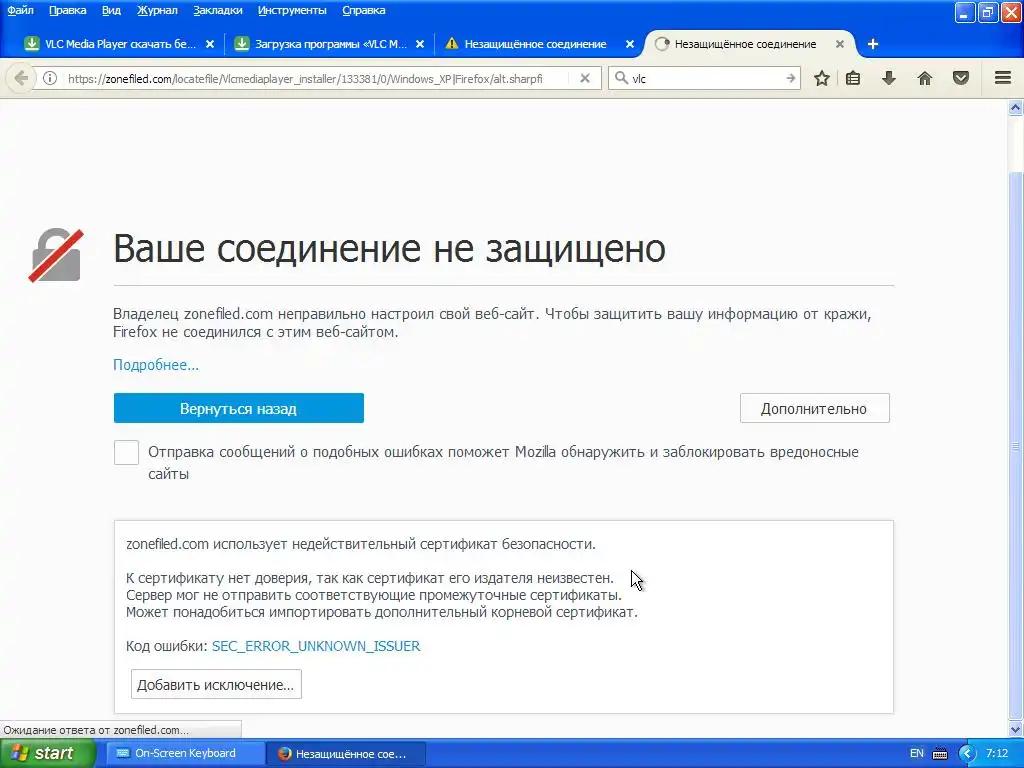This screenshot has width=1024, height=768.
Task: Click the EN language indicator
Action: coord(917,753)
